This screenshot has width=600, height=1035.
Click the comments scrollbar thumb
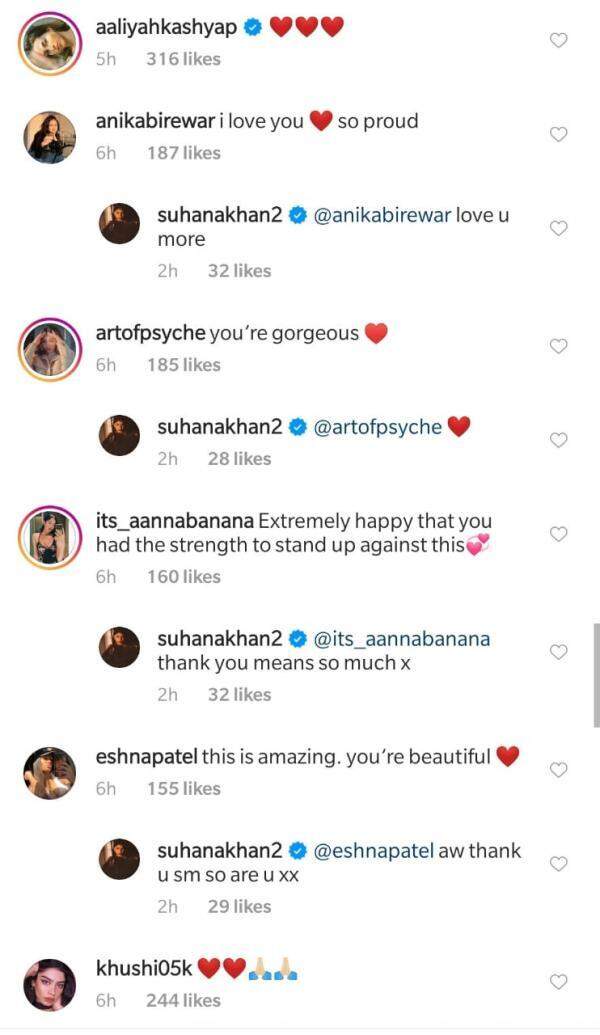coord(596,675)
